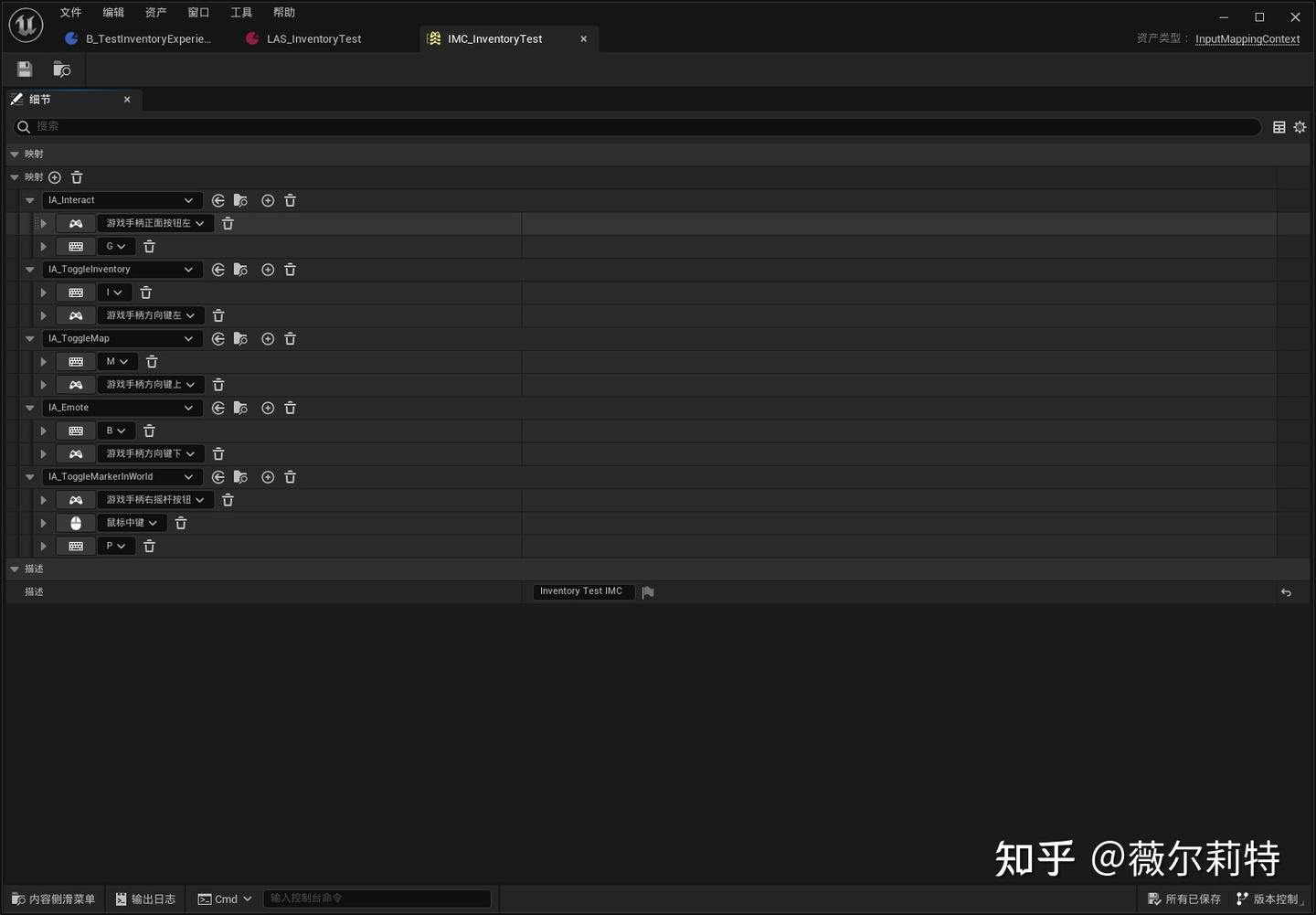This screenshot has width=1316, height=915.
Task: Click the Inventory Test IMC description field
Action: click(581, 591)
